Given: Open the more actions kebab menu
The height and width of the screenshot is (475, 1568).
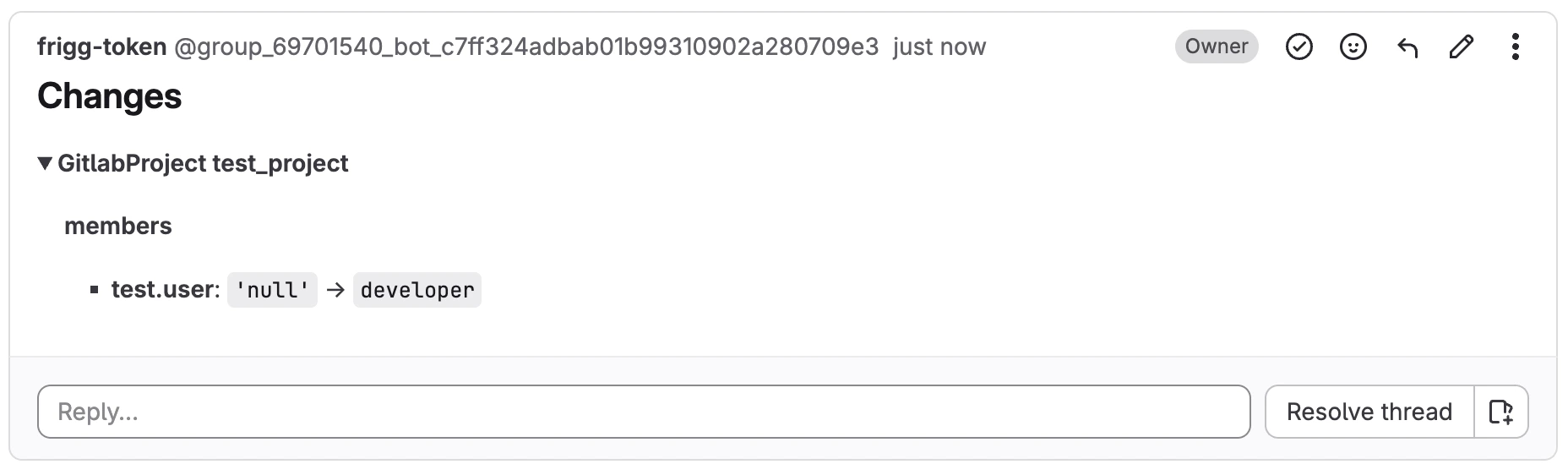Looking at the screenshot, I should click(x=1515, y=47).
